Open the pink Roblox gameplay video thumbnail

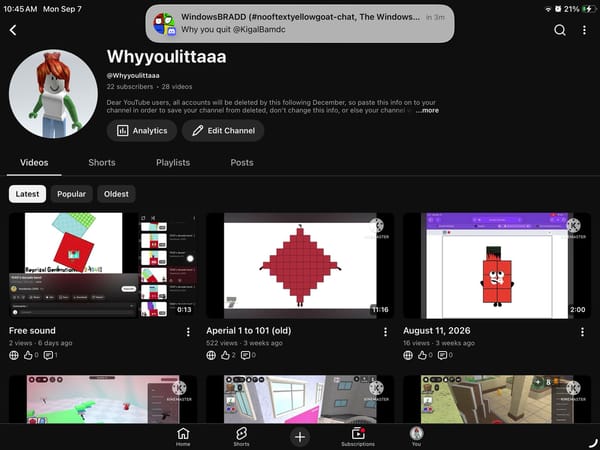tap(103, 399)
